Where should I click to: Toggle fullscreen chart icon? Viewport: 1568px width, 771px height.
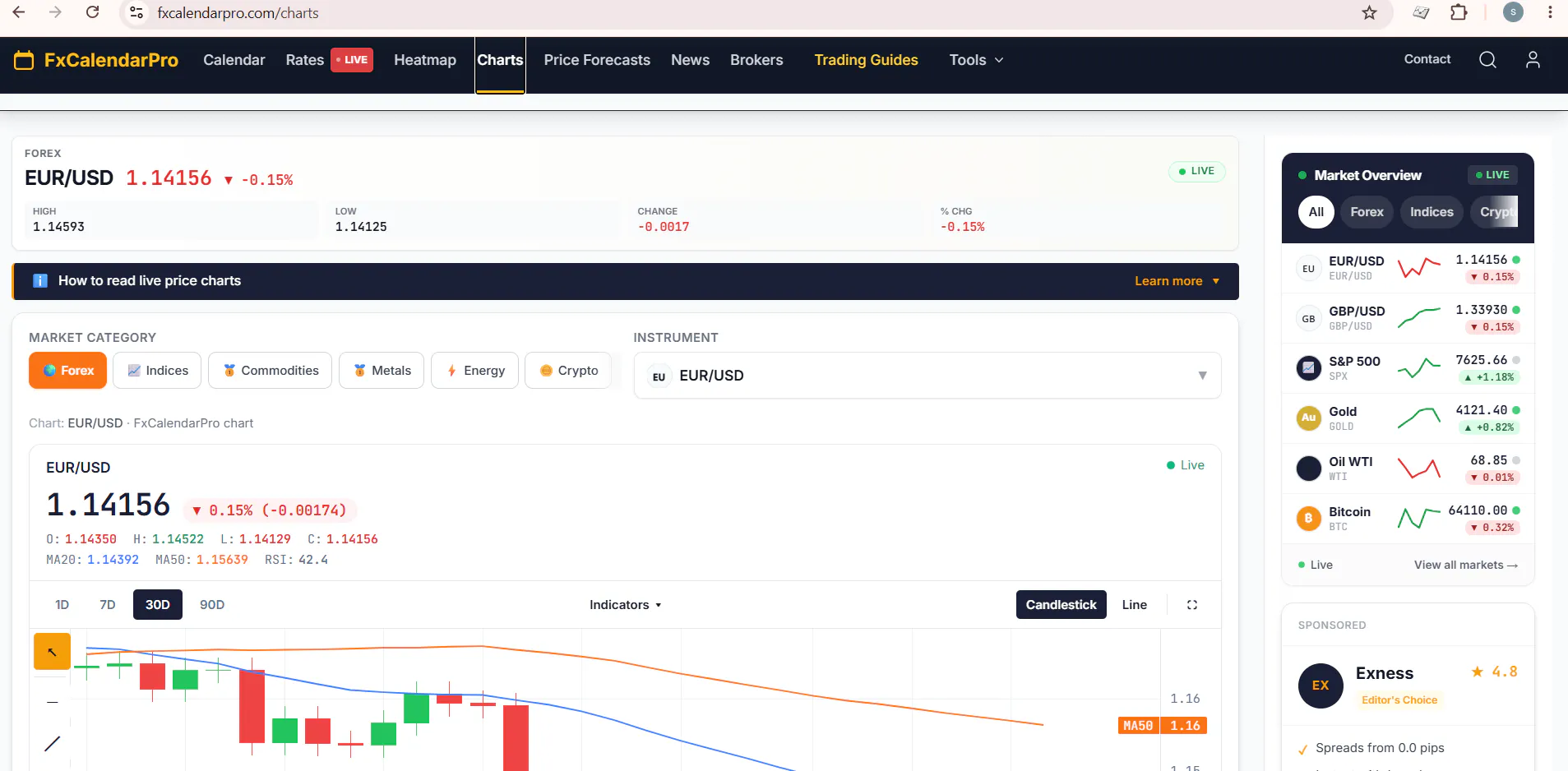[1192, 605]
